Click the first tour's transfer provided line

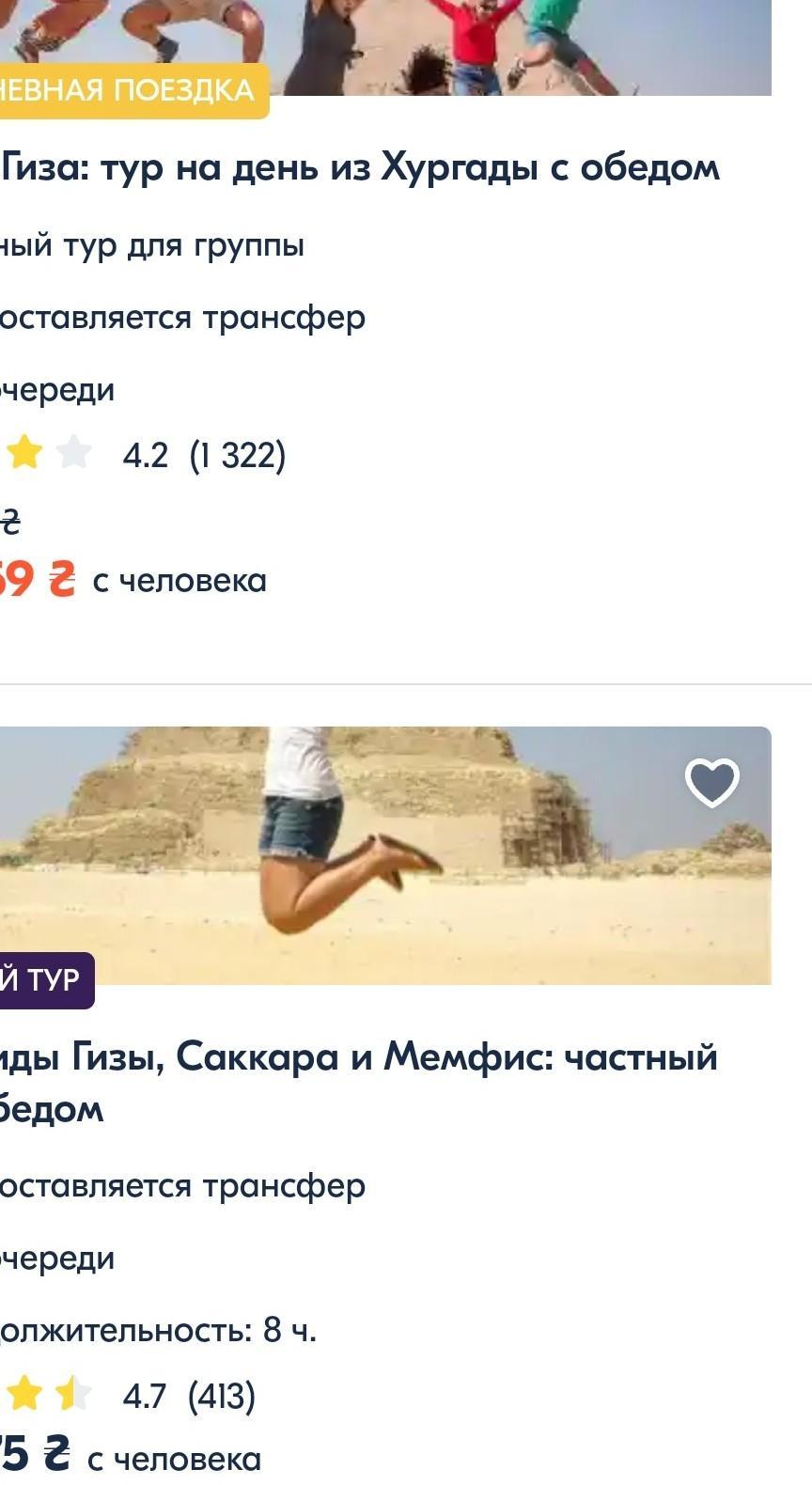pyautogui.click(x=182, y=319)
